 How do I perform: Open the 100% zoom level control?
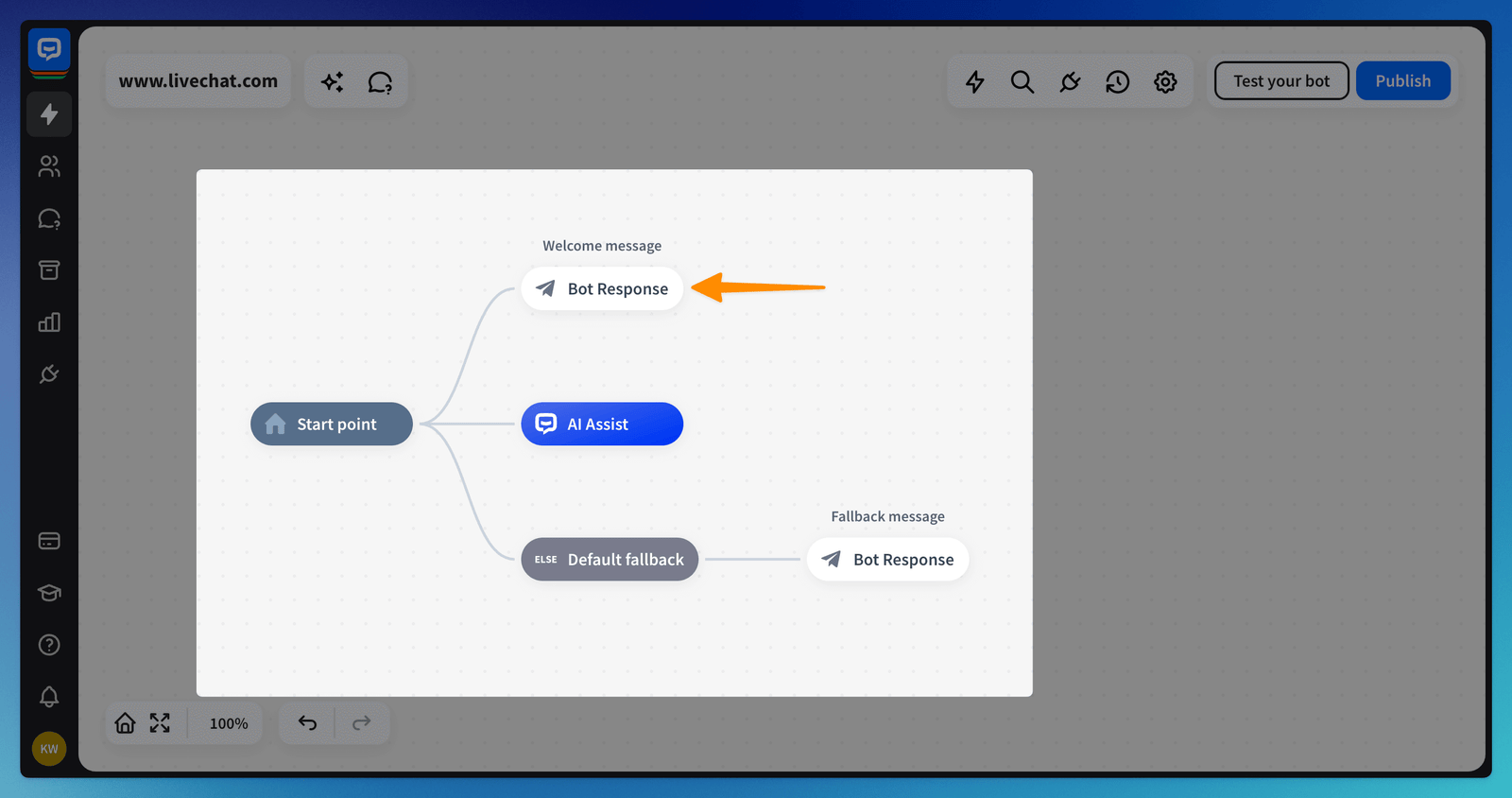pyautogui.click(x=229, y=723)
